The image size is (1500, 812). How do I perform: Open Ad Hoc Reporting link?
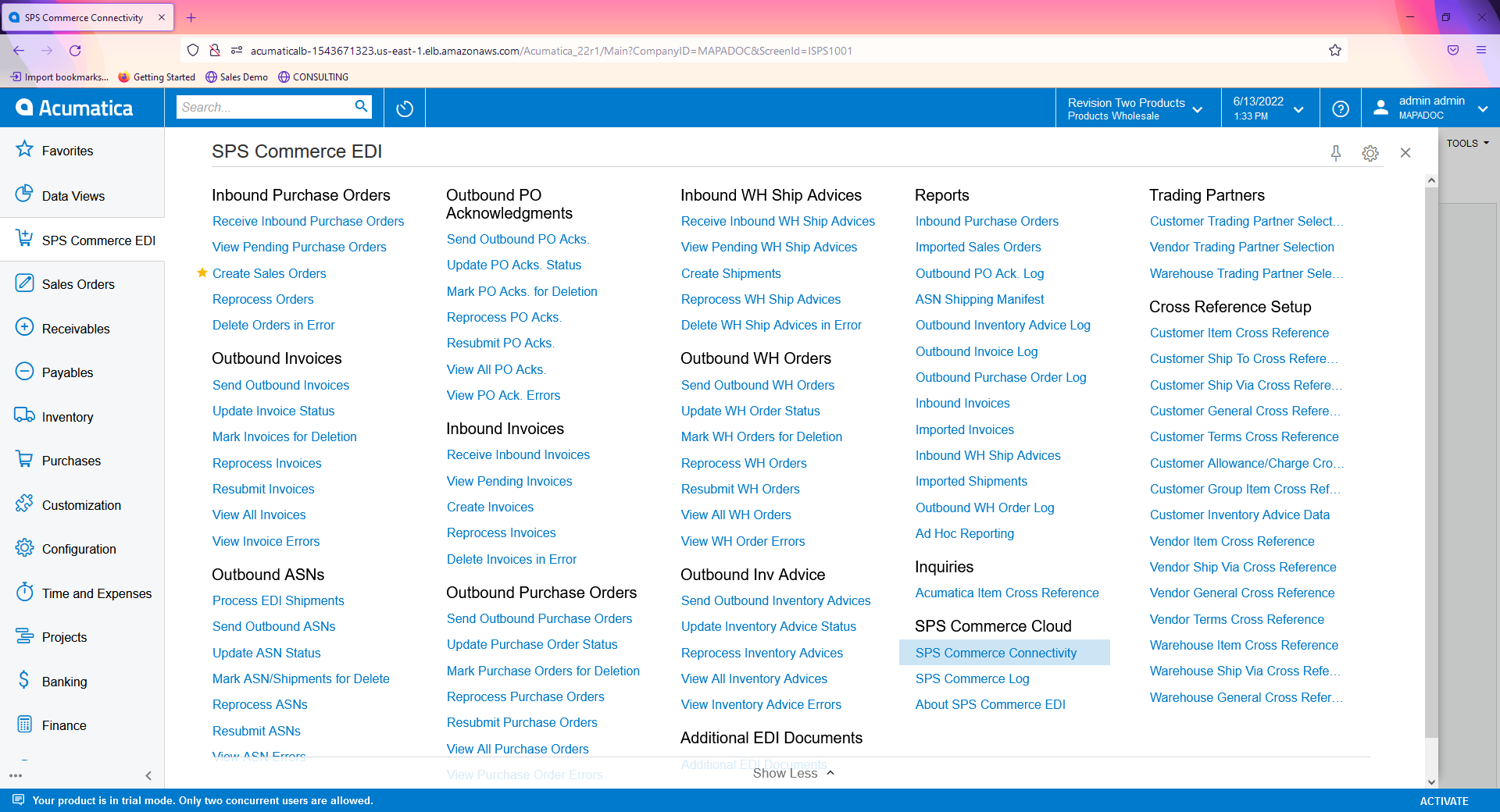tap(965, 534)
